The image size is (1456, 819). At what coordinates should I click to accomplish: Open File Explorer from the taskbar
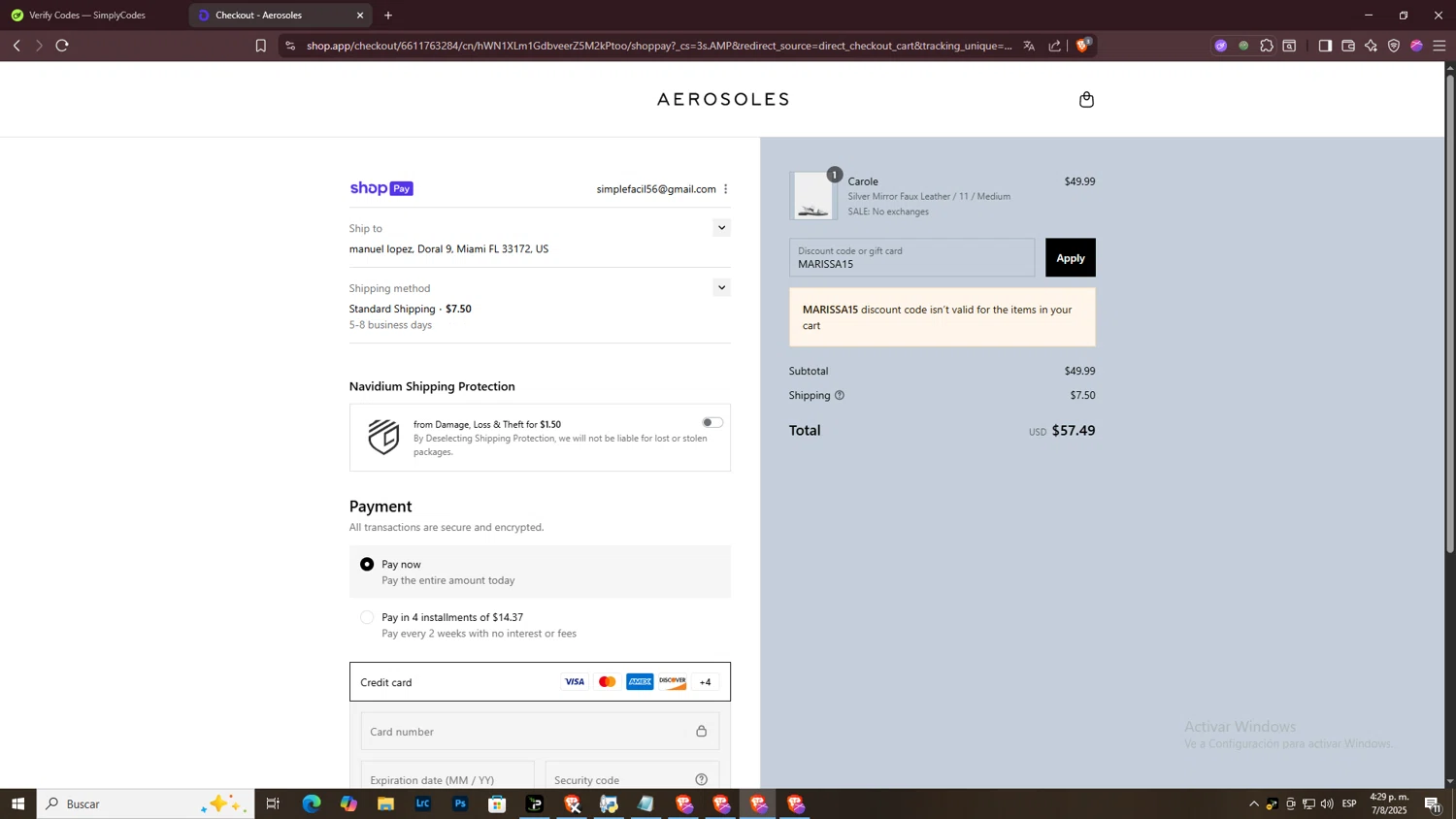[x=385, y=803]
